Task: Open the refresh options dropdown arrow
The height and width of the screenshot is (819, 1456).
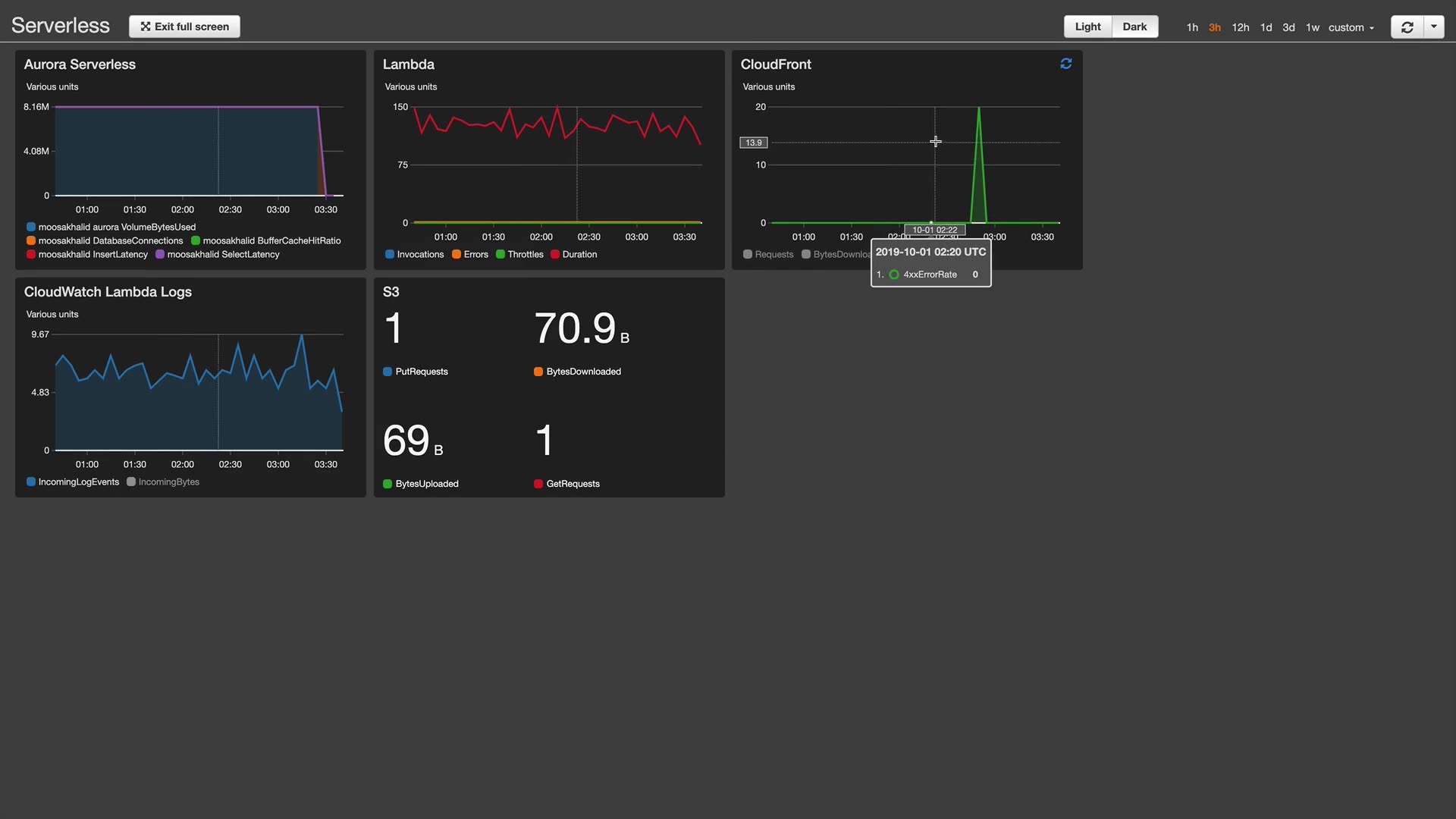Action: pos(1434,27)
